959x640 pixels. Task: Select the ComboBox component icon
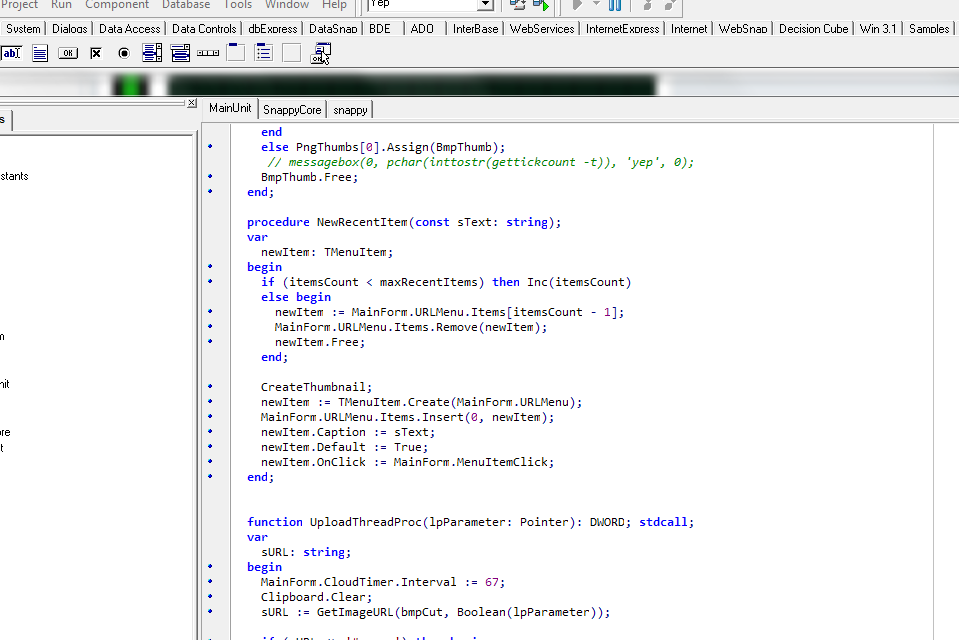click(x=180, y=53)
